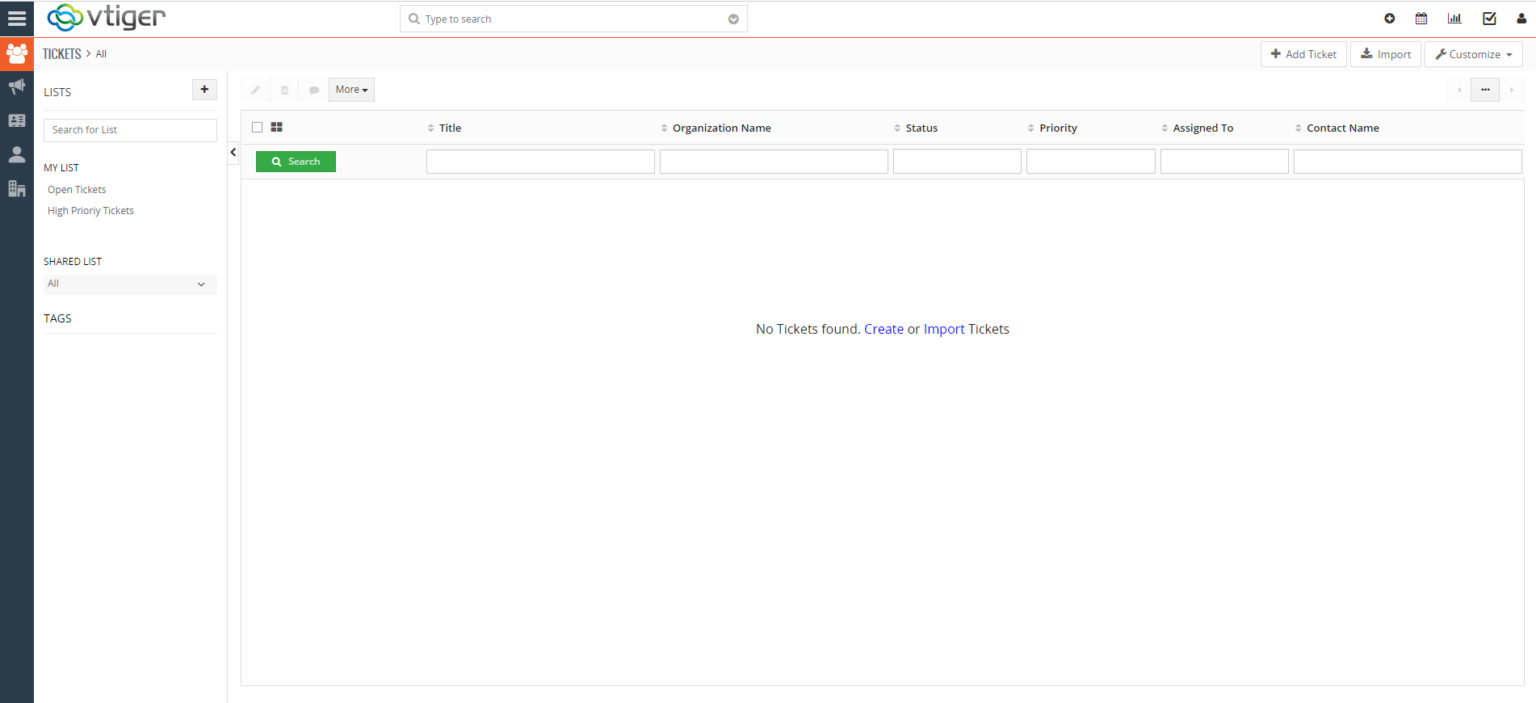
Task: Click the calendar icon in top bar
Action: [1421, 18]
